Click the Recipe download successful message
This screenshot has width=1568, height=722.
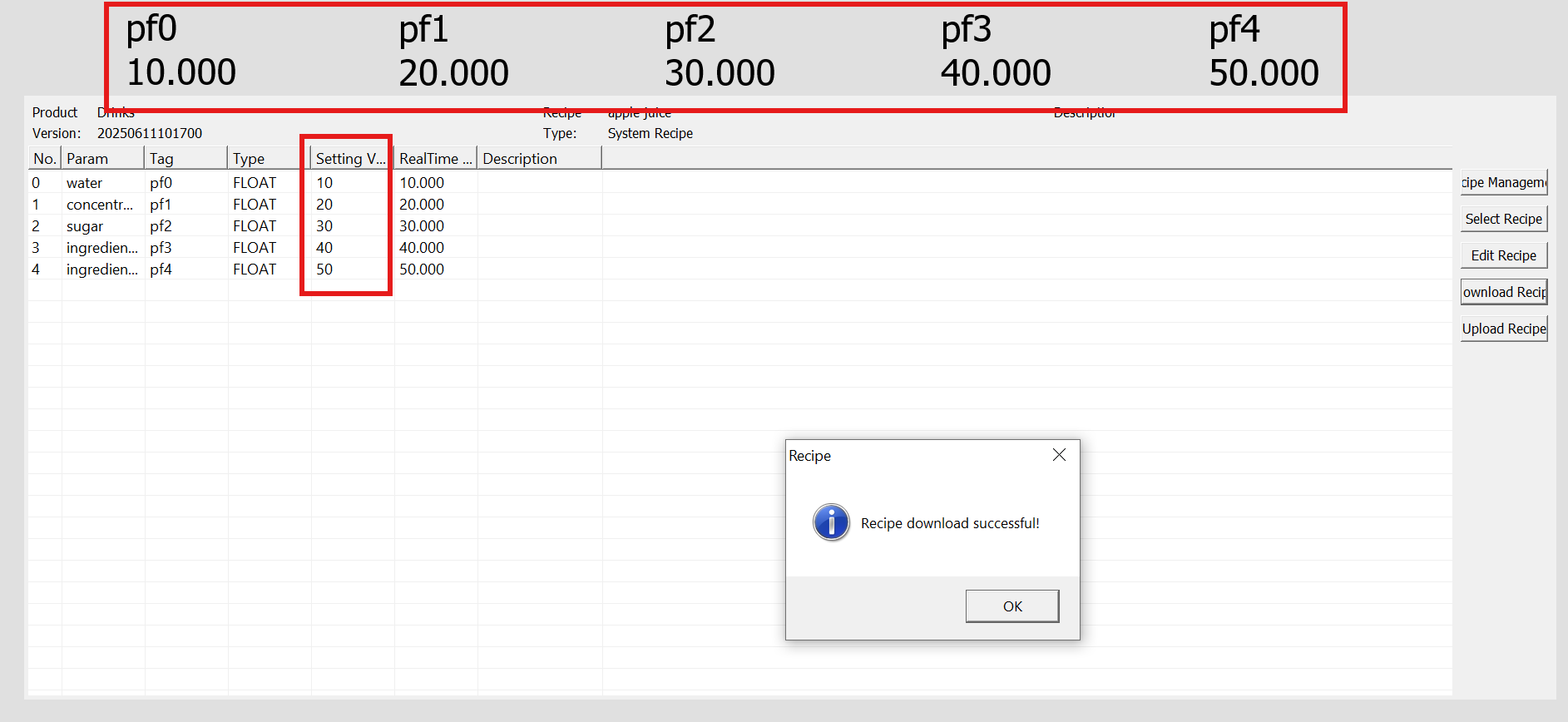[x=950, y=523]
